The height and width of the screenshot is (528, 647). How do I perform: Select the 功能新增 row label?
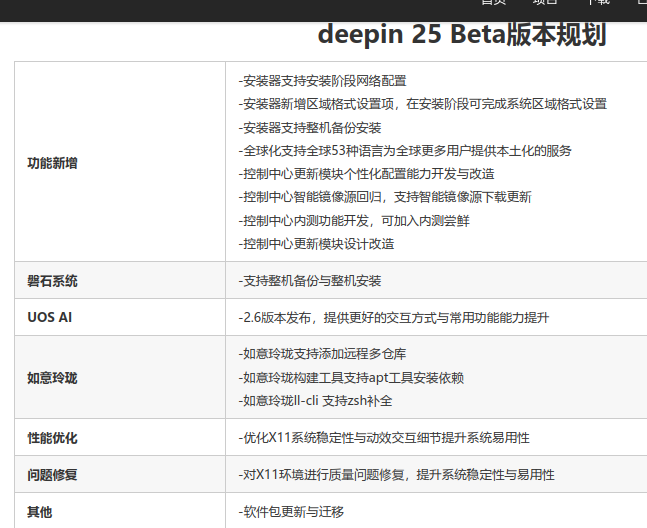(x=52, y=163)
